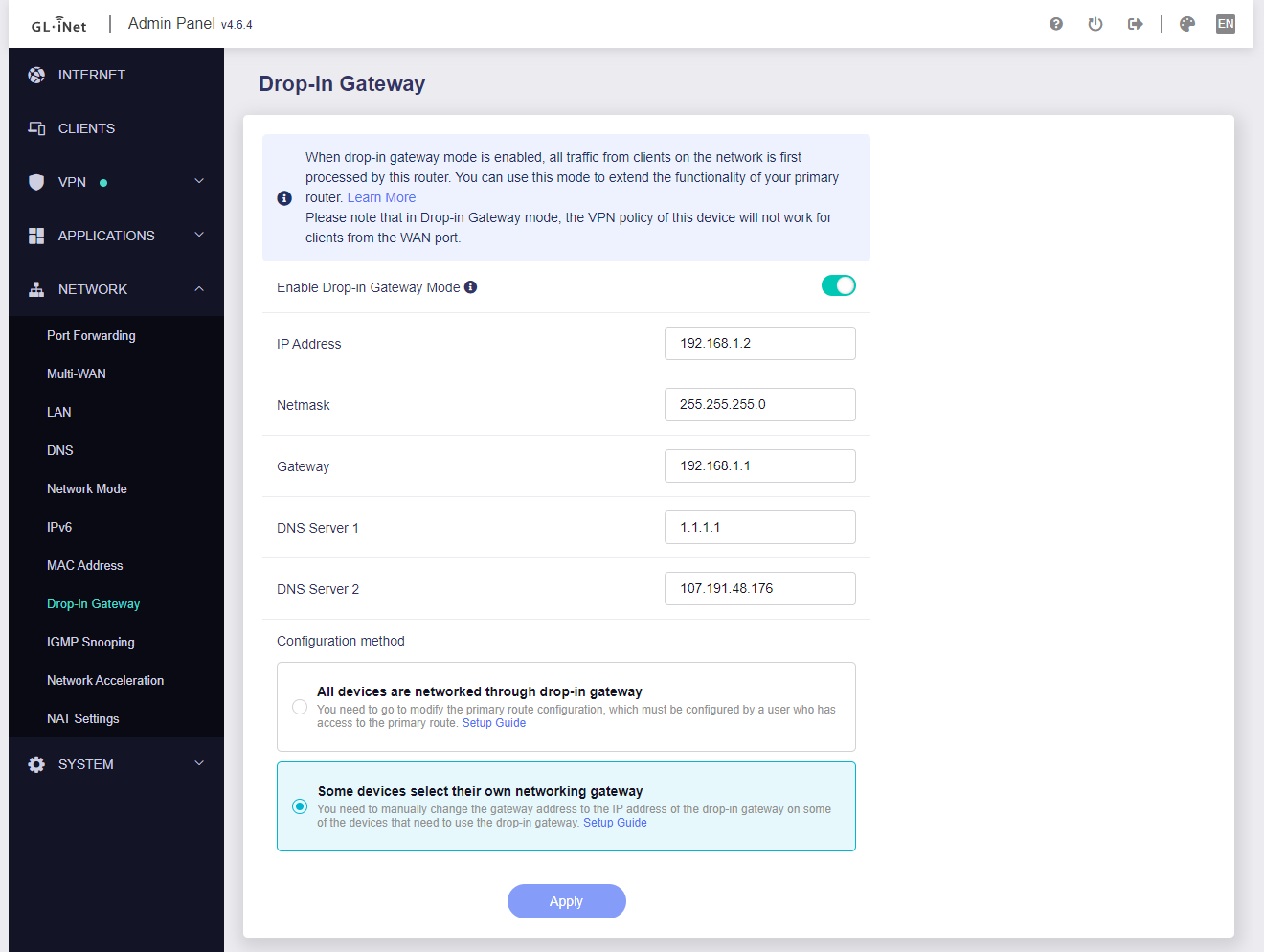Viewport: 1264px width, 952px height.
Task: Select 'All devices are networked through drop-in gateway'
Action: 300,707
